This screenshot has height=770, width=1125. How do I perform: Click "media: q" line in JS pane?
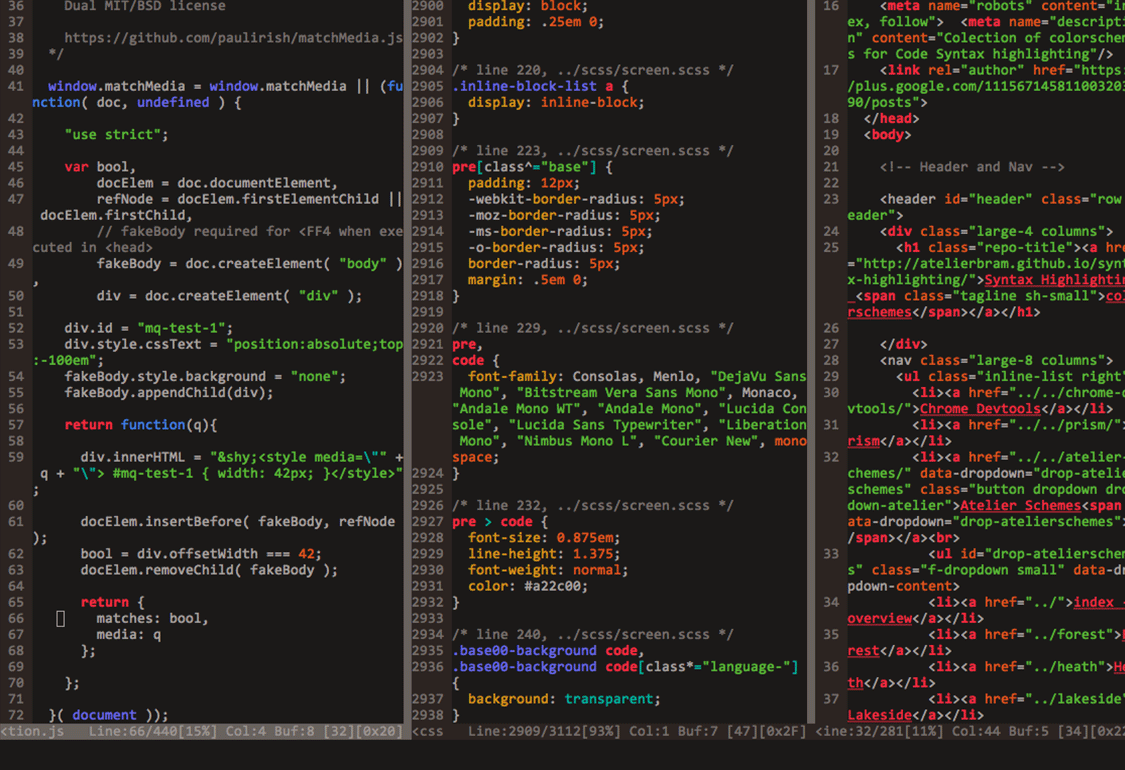click(x=128, y=634)
